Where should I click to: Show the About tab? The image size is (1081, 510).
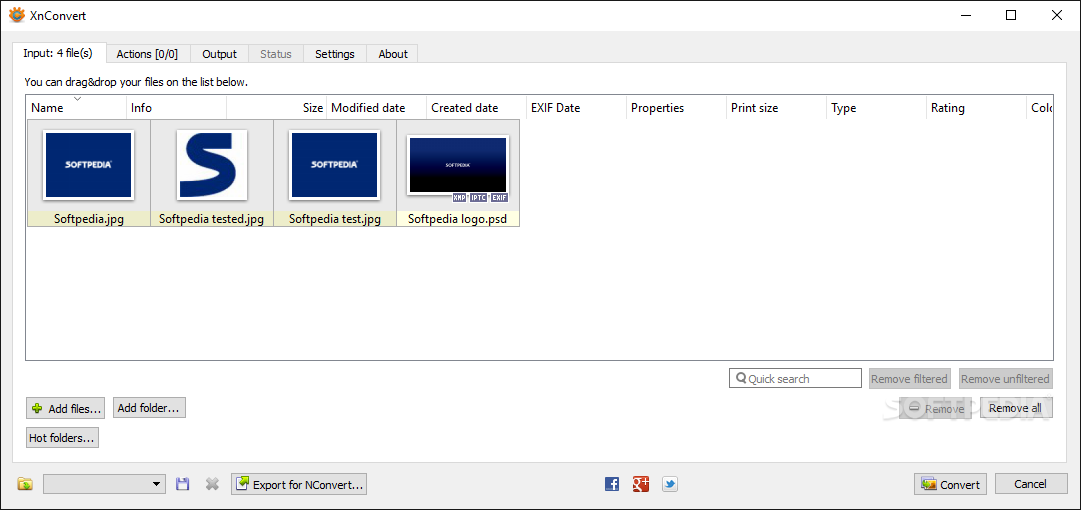393,54
